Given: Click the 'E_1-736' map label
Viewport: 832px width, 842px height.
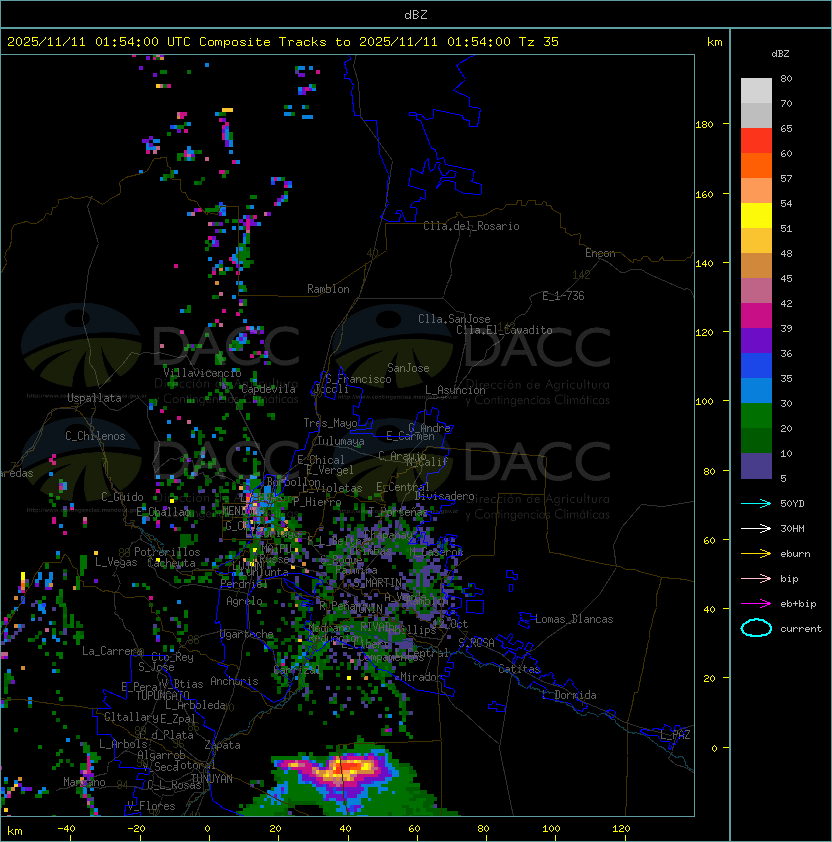Looking at the screenshot, I should (x=563, y=296).
